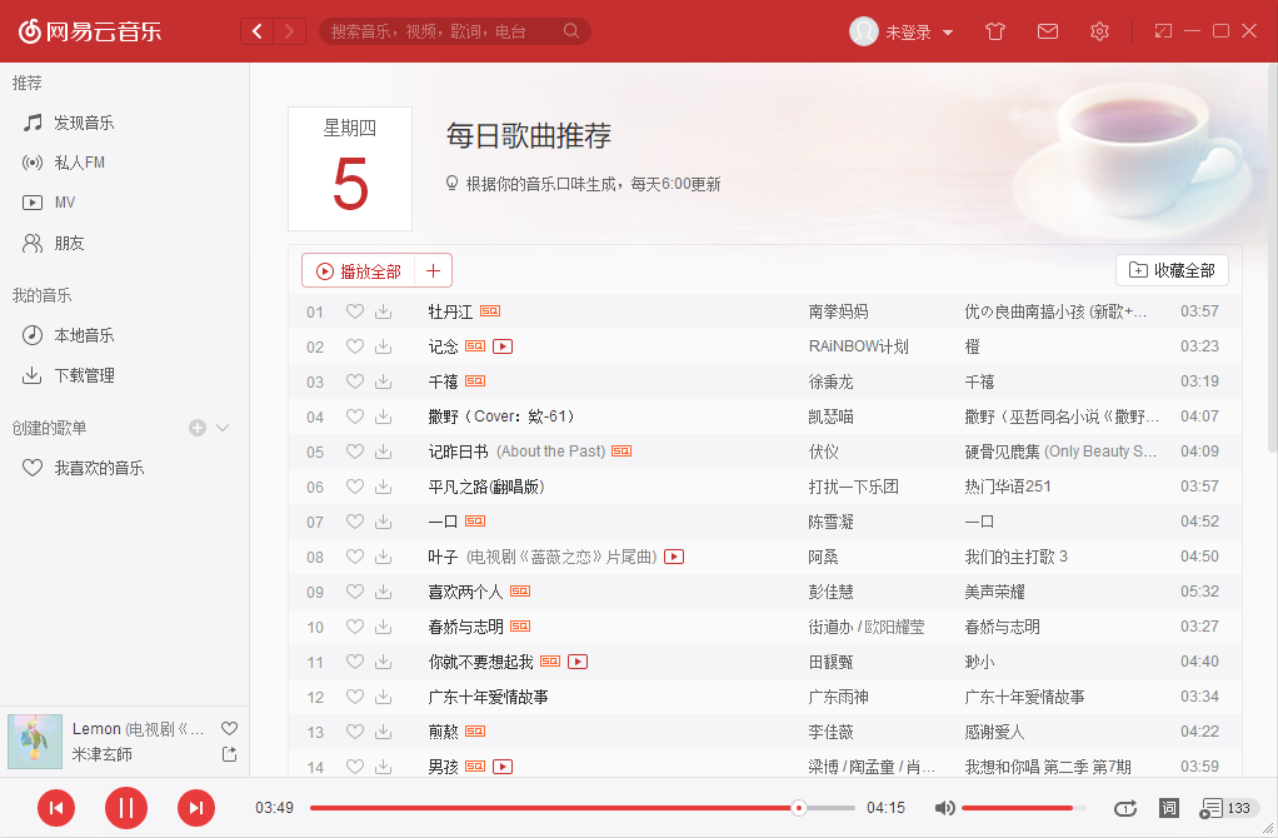This screenshot has width=1278, height=838.
Task: Like the song 牡丹江
Action: [354, 312]
